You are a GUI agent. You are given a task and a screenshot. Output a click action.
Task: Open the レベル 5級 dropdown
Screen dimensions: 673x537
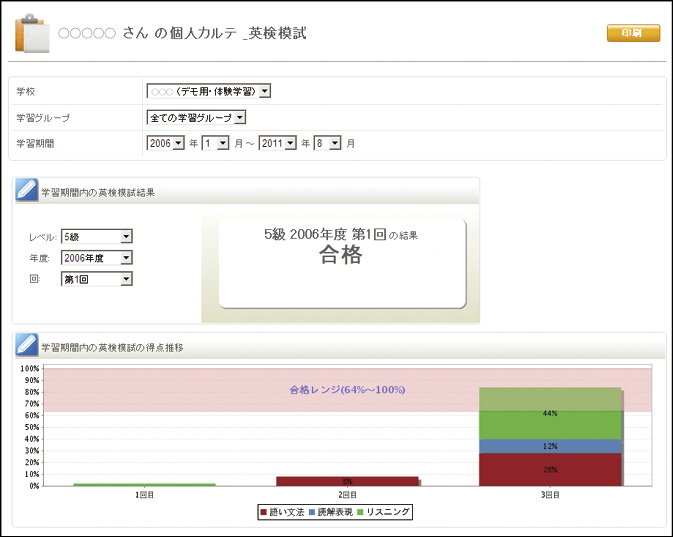pos(97,237)
